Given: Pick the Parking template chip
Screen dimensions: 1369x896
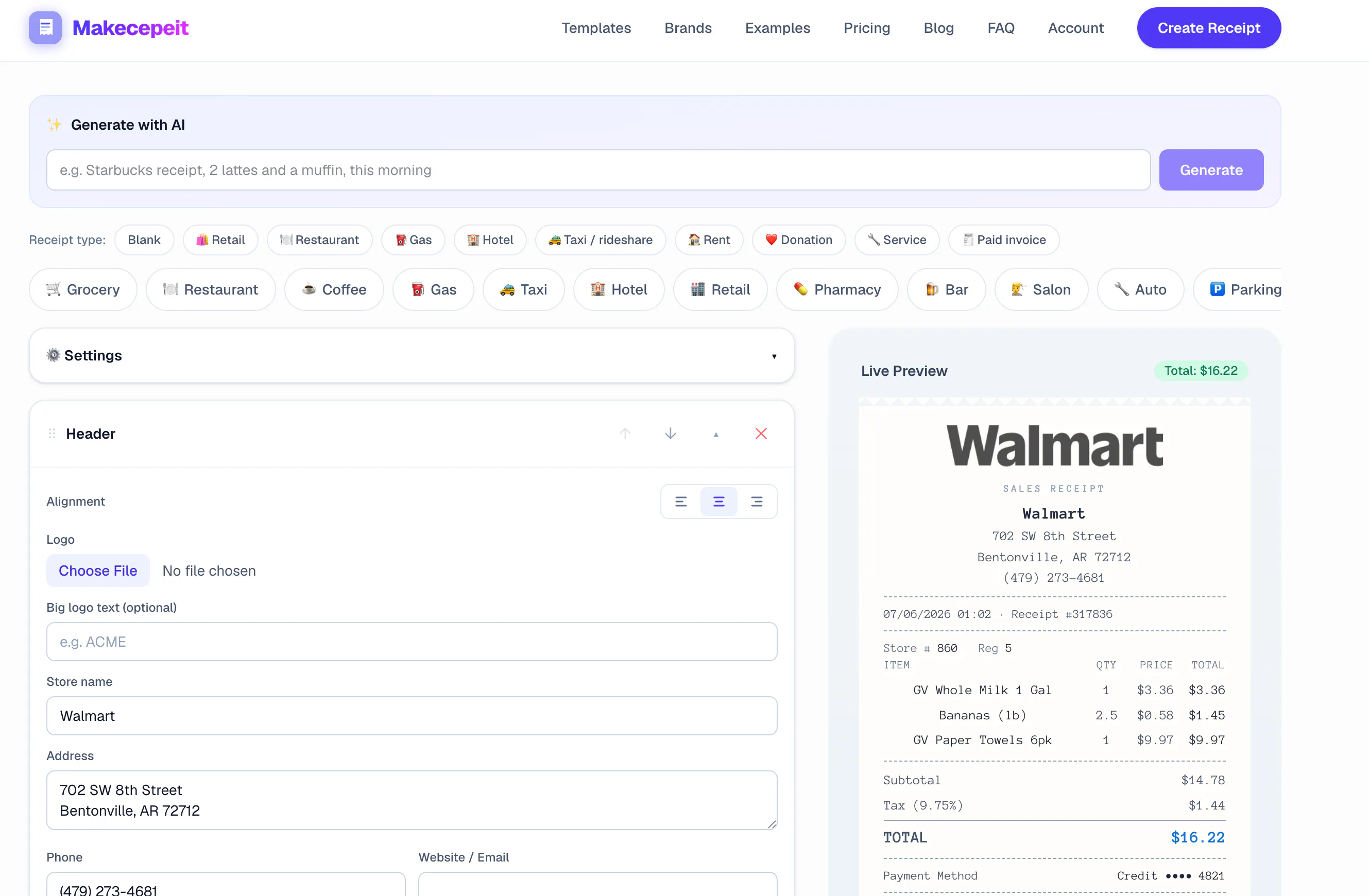Looking at the screenshot, I should (1237, 289).
